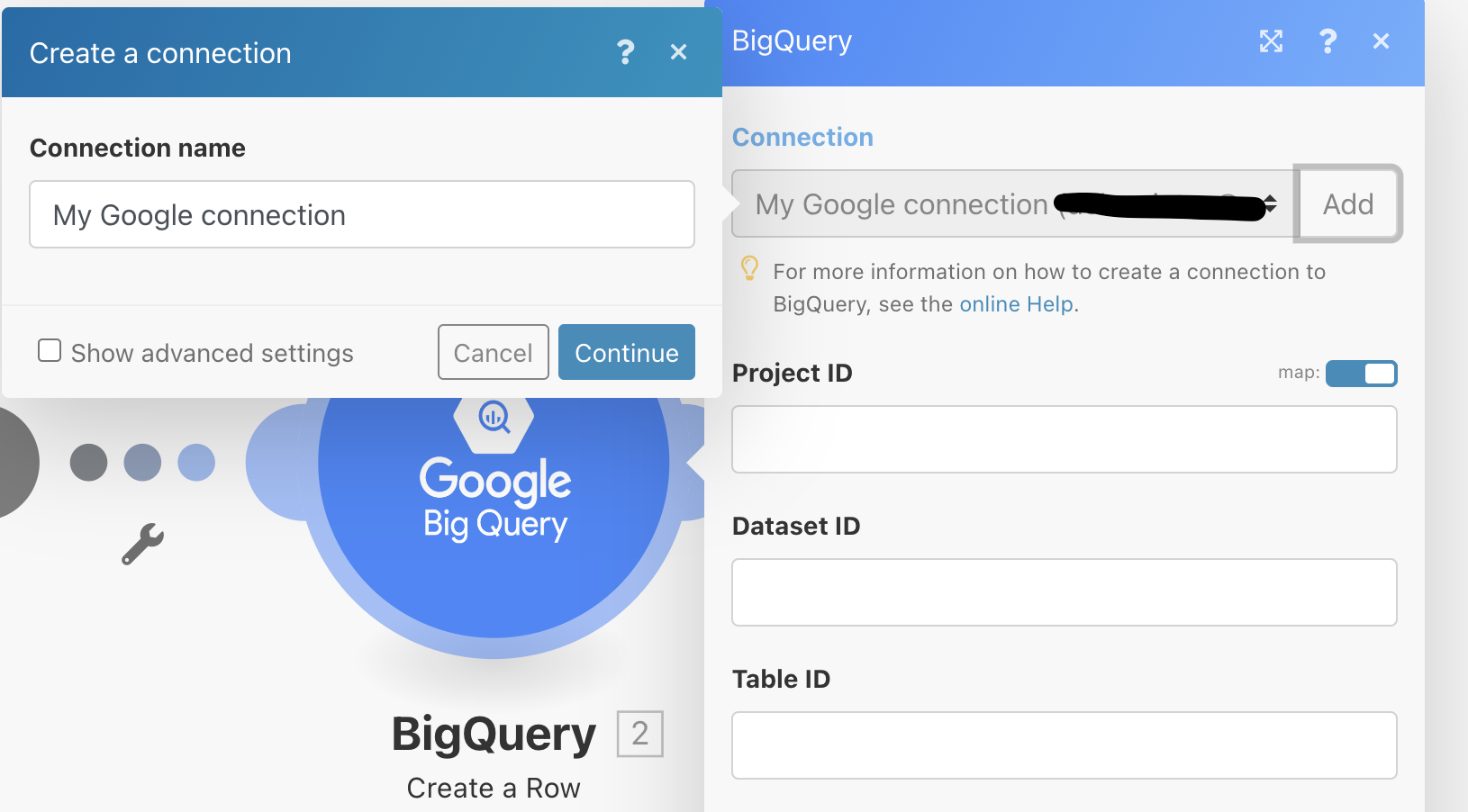This screenshot has width=1468, height=812.
Task: Open help in the BigQuery panel
Action: pos(1327,41)
